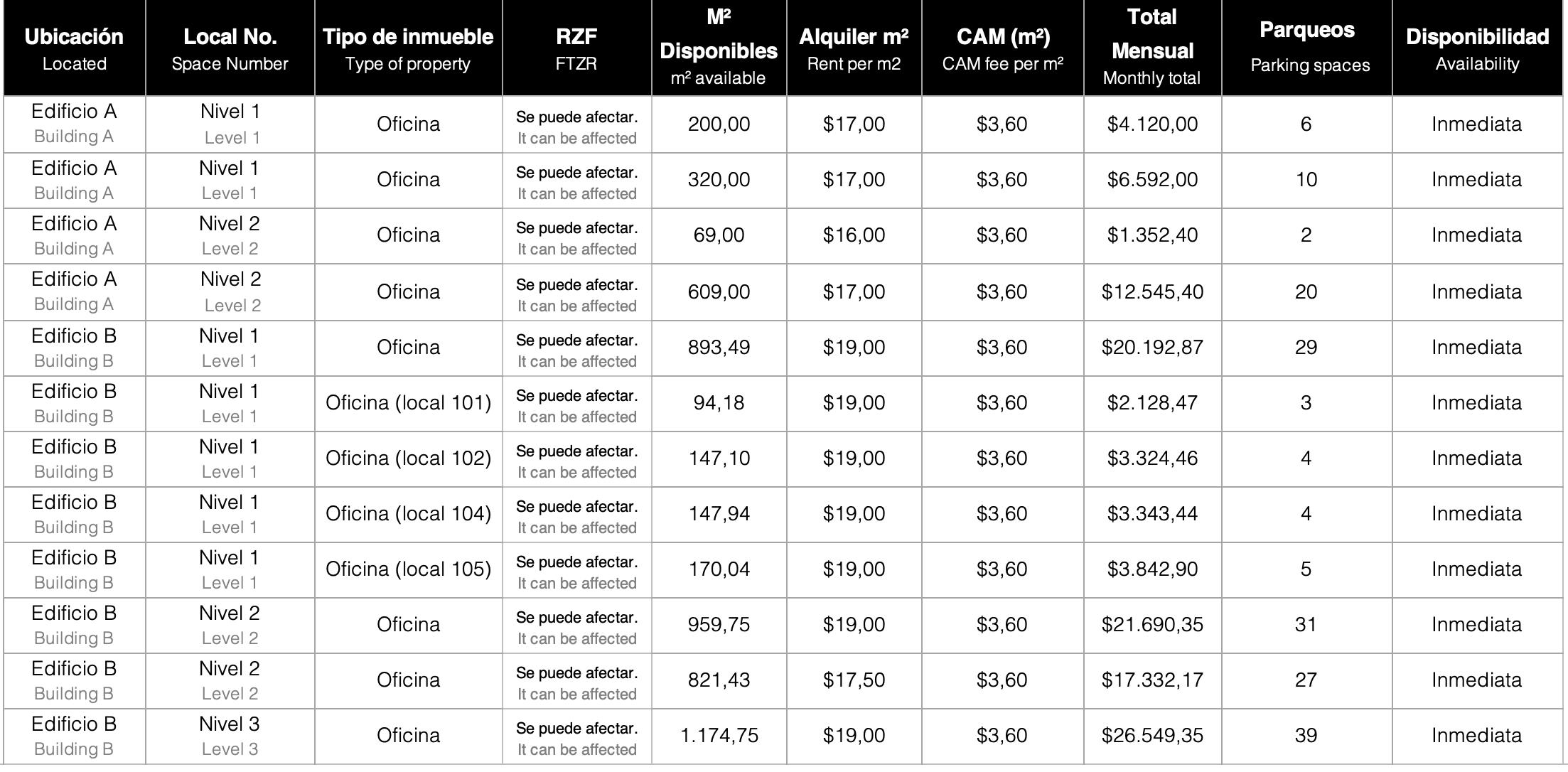Click the $17,50 rent cell

click(x=854, y=680)
